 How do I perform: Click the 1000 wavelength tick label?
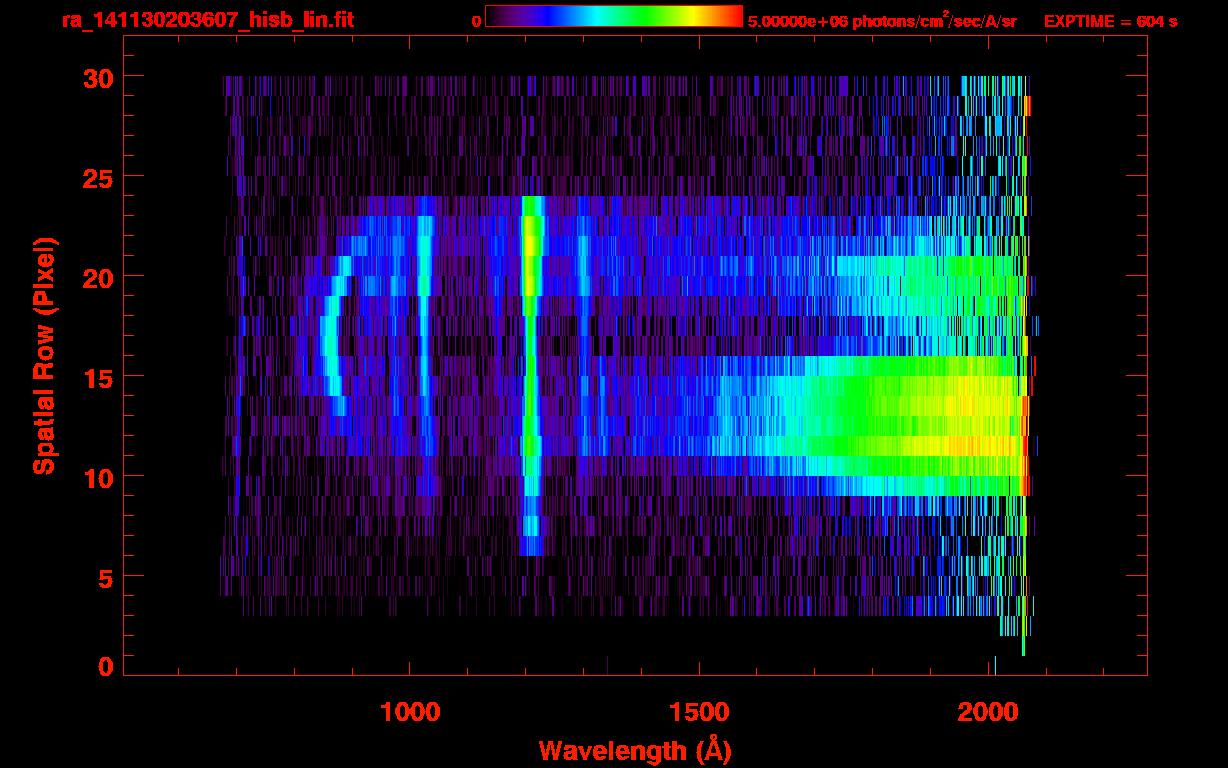click(x=410, y=712)
